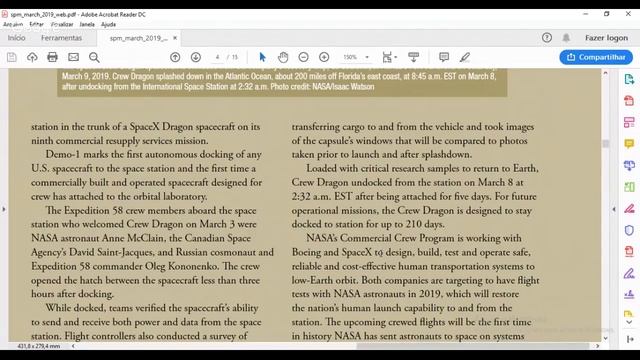The image size is (640, 360).
Task: Open the find text magnifier
Action: (x=94, y=57)
